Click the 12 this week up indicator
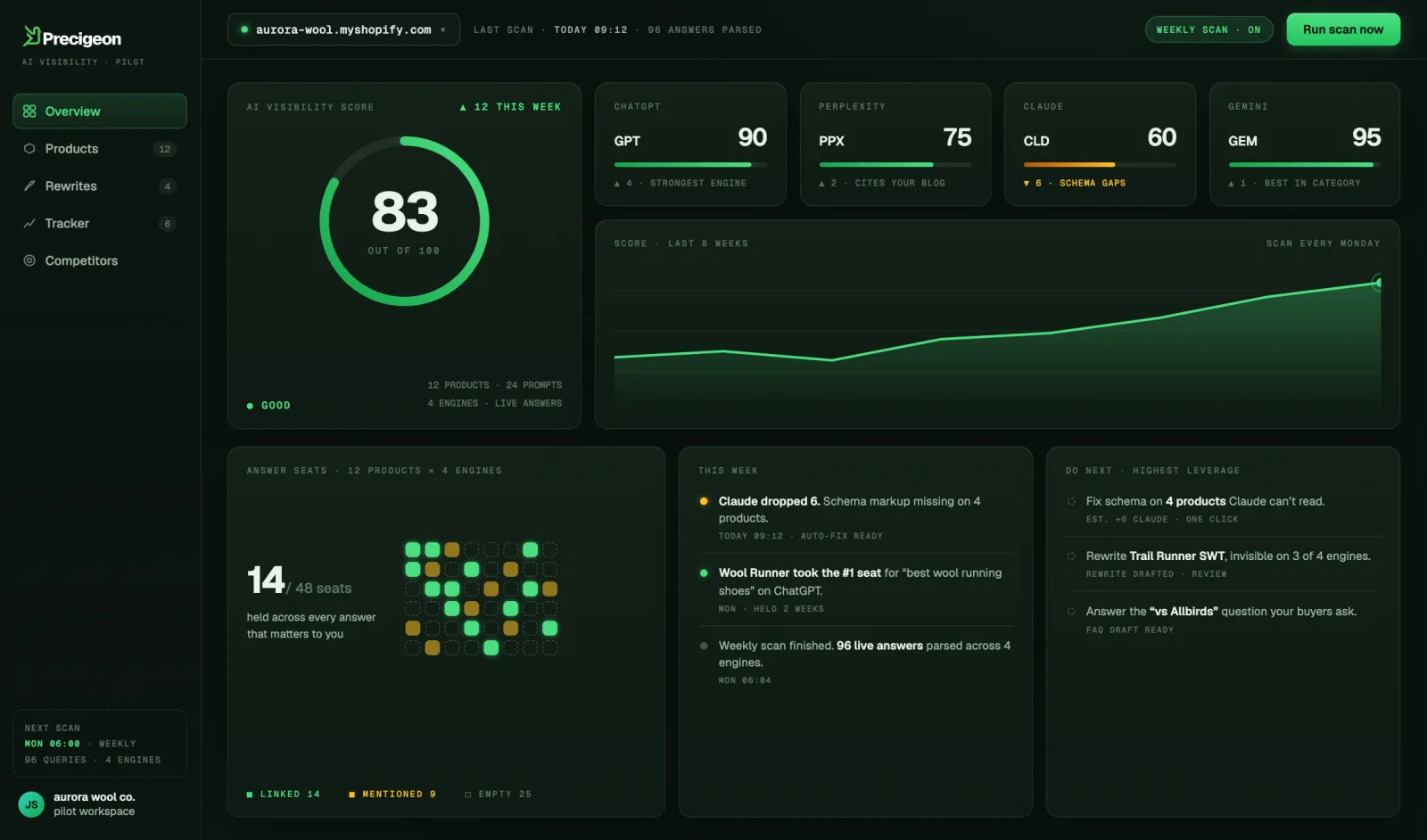Screen dimensions: 1427x840 click(510, 107)
